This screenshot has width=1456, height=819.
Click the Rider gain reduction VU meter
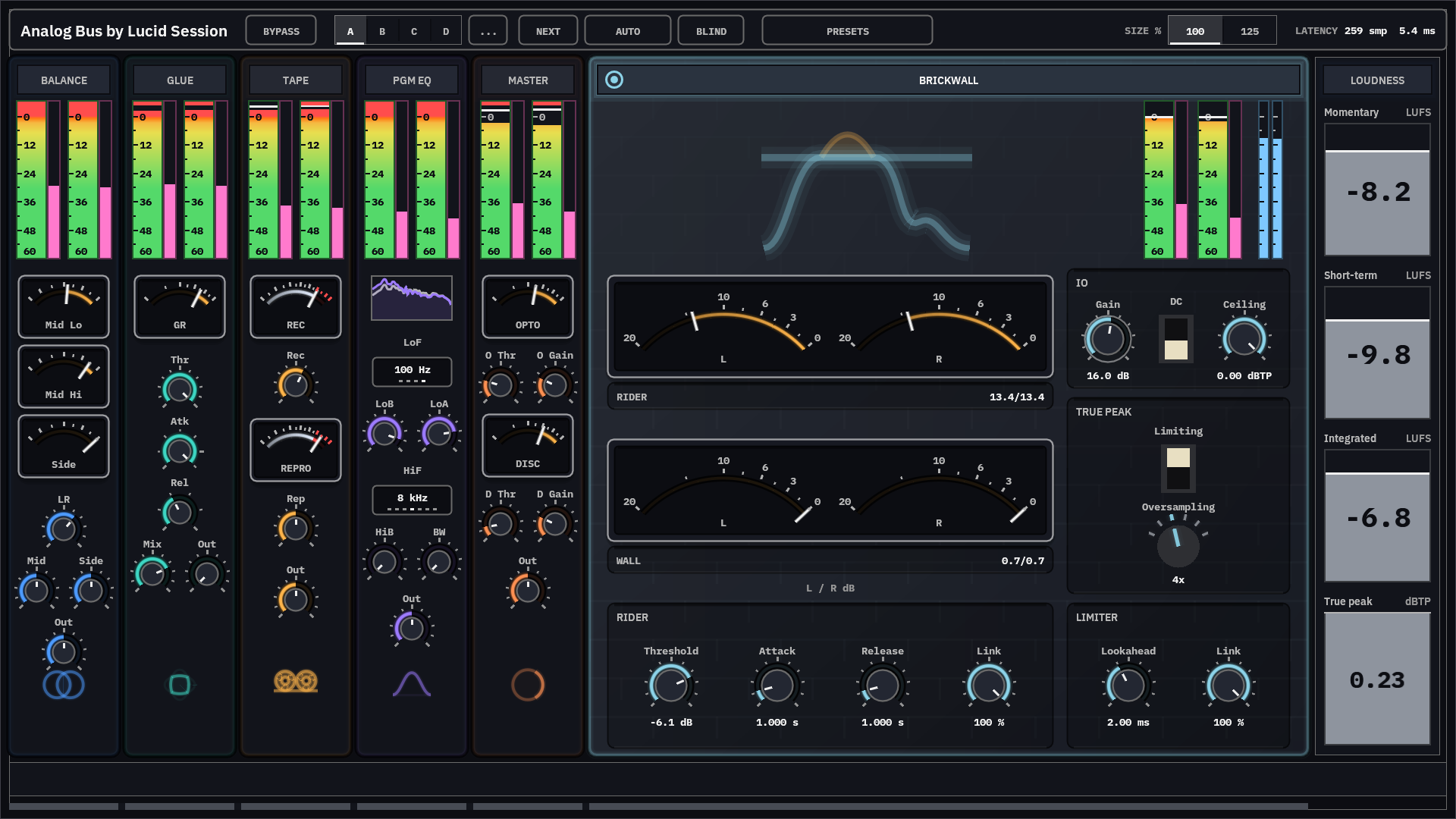(x=830, y=326)
